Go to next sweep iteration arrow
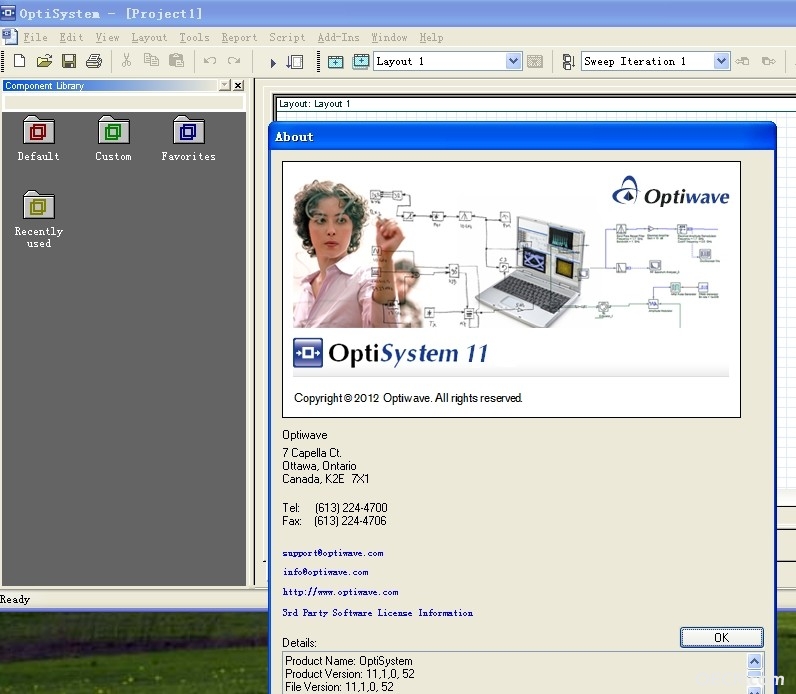 point(769,61)
